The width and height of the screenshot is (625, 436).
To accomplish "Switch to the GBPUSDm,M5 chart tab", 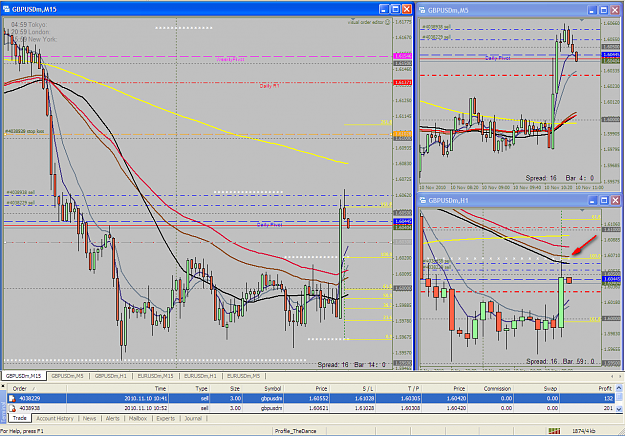I will tap(67, 376).
